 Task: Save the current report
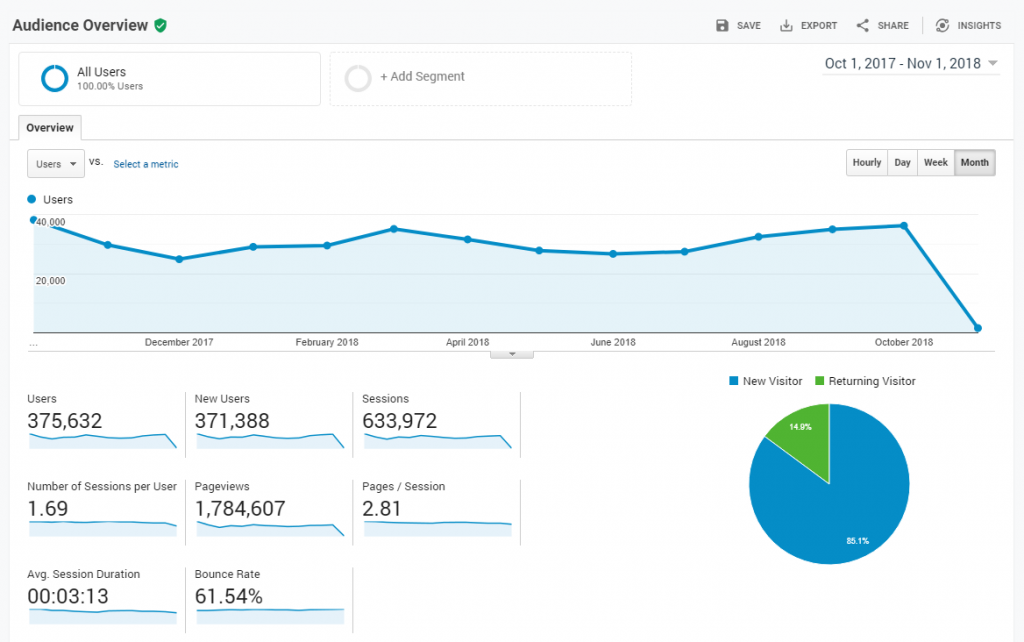(x=738, y=25)
